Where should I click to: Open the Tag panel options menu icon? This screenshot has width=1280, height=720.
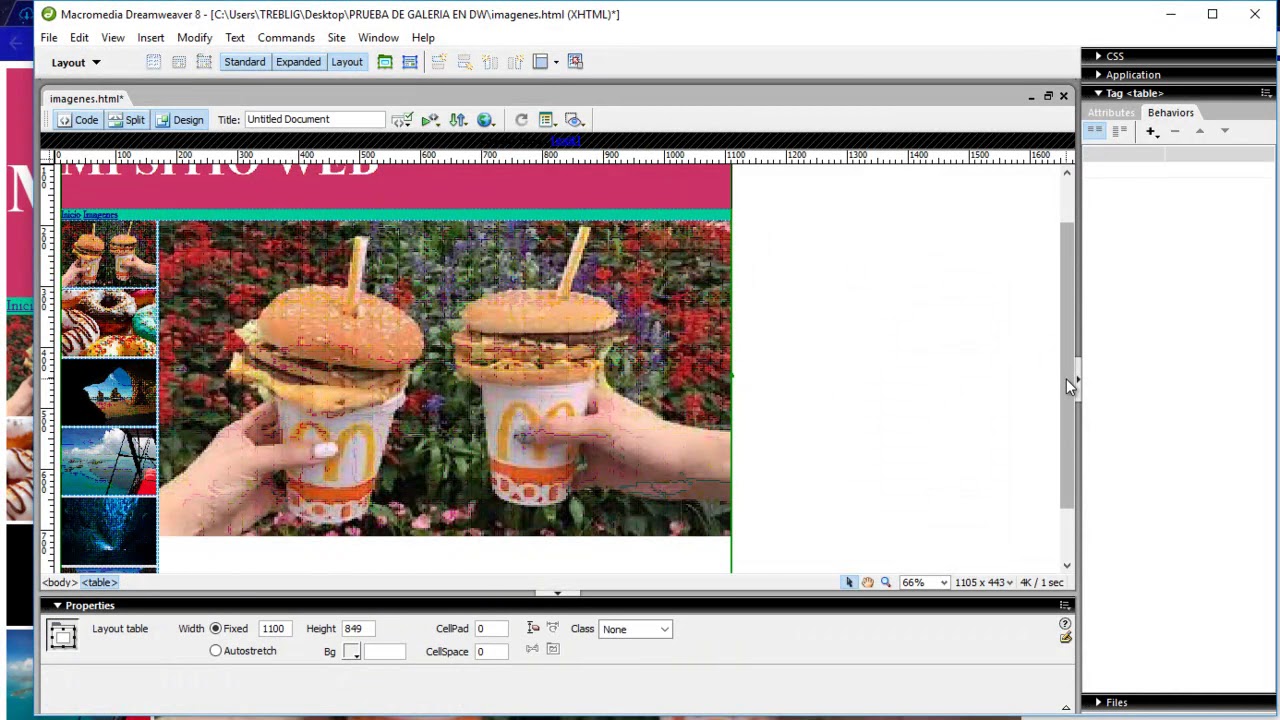click(x=1266, y=93)
